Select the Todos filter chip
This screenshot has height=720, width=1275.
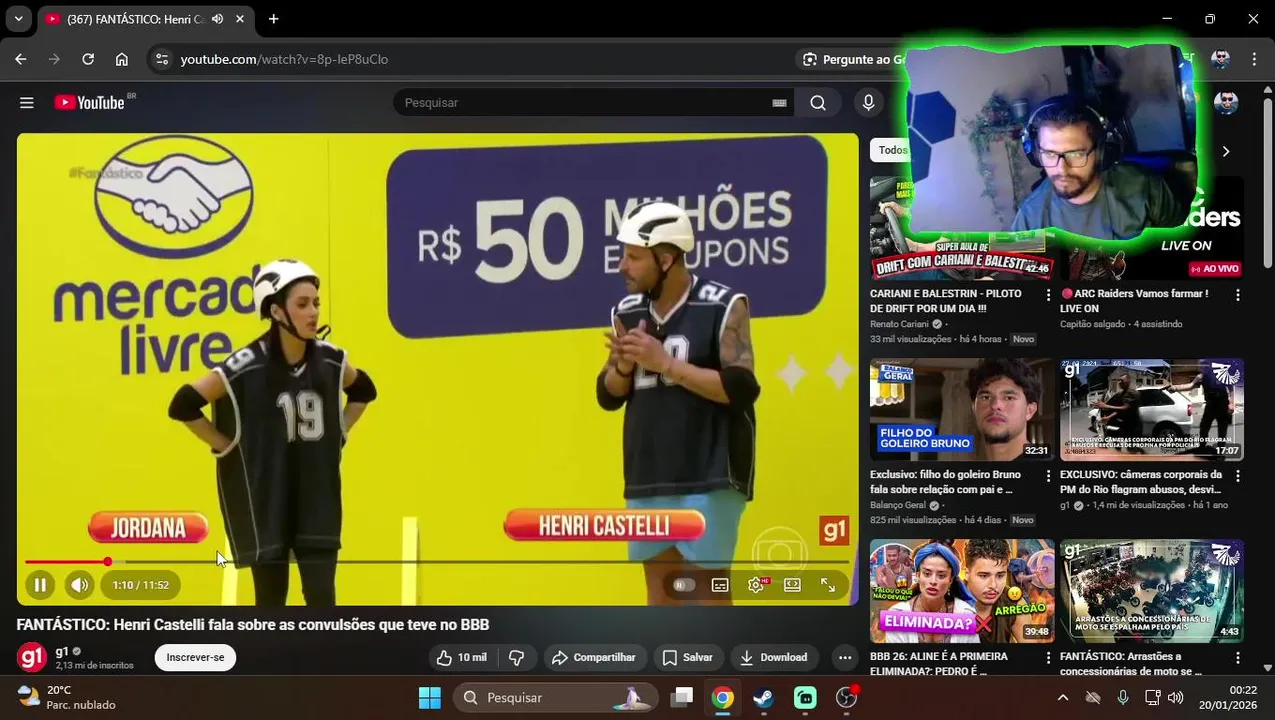pyautogui.click(x=893, y=150)
